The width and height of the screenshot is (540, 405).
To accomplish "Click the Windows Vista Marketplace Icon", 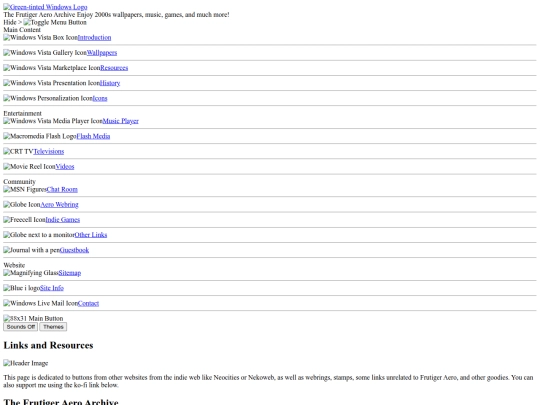I will coord(52,68).
